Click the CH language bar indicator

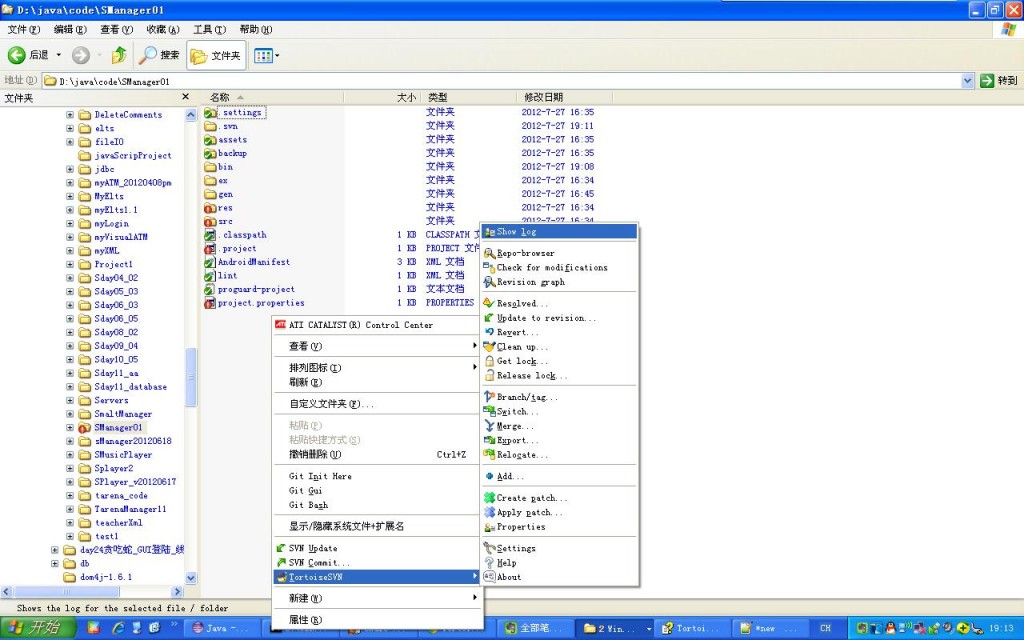(825, 628)
